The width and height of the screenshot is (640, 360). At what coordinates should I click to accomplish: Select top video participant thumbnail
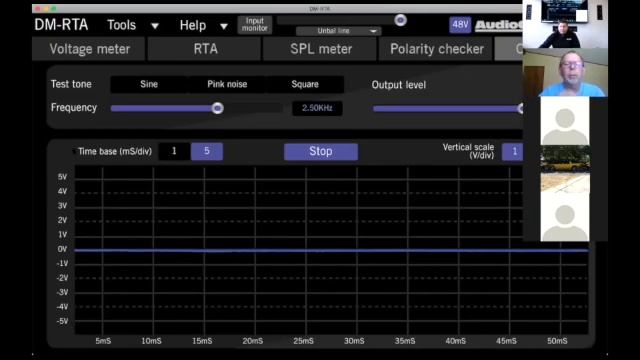pyautogui.click(x=565, y=24)
